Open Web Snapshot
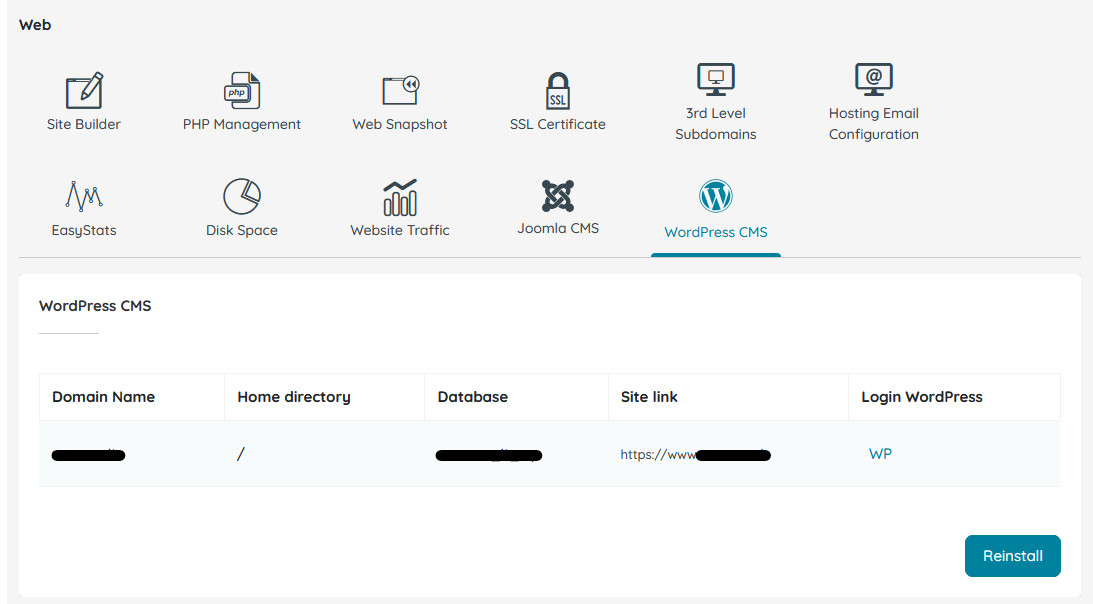The height and width of the screenshot is (604, 1093). (399, 95)
